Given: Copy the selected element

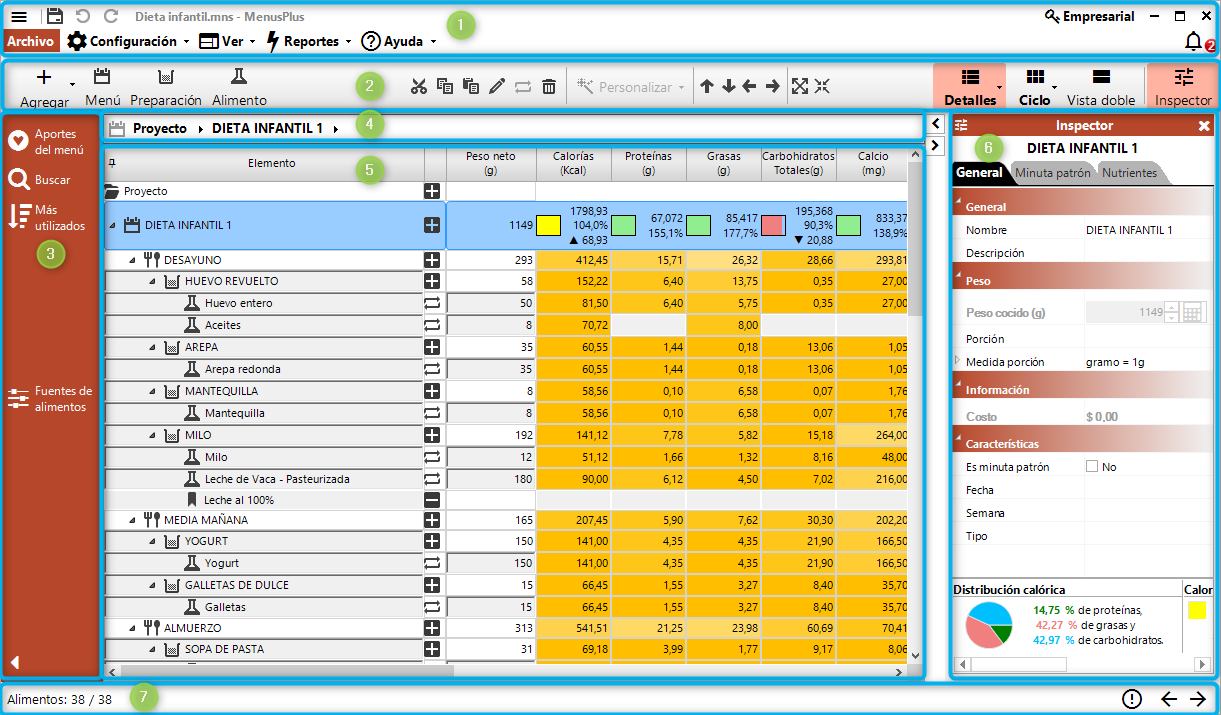Looking at the screenshot, I should coord(445,87).
